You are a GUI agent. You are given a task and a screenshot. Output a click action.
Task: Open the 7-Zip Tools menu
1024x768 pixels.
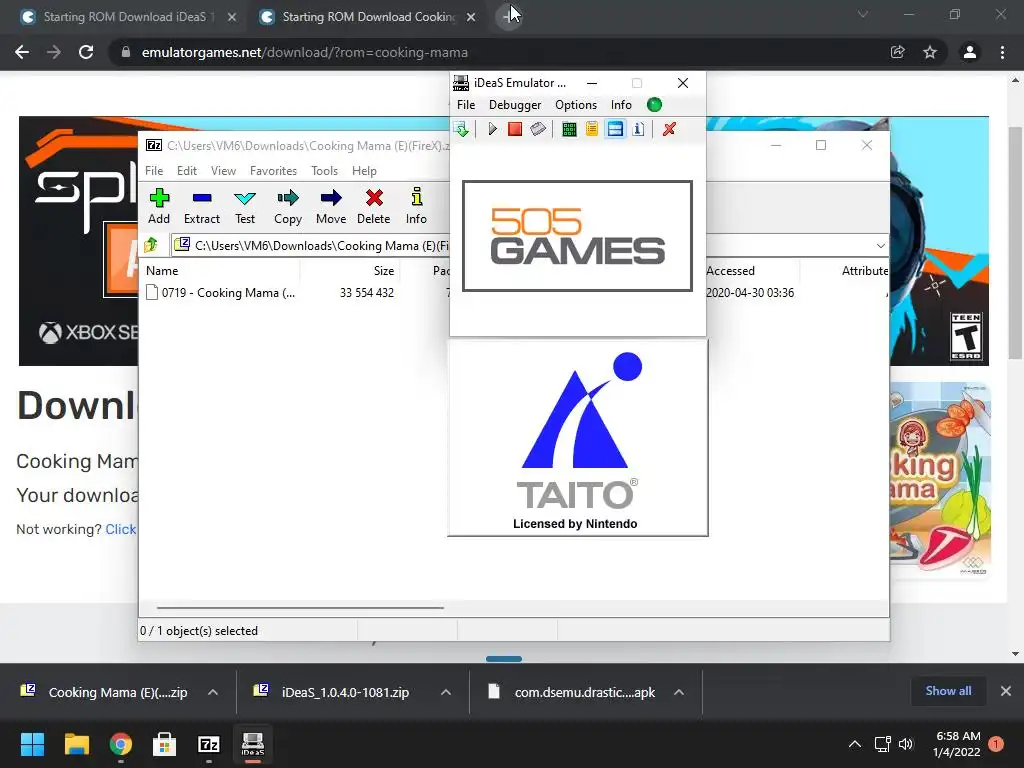click(x=325, y=170)
